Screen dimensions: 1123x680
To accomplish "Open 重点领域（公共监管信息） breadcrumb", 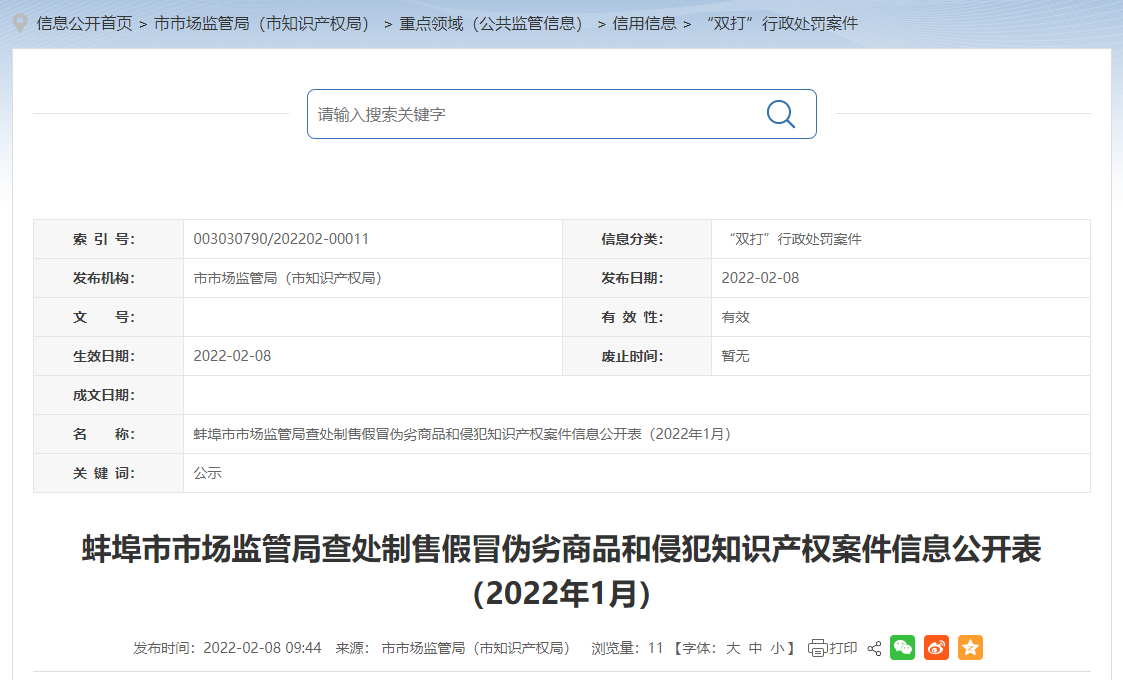I will point(491,23).
